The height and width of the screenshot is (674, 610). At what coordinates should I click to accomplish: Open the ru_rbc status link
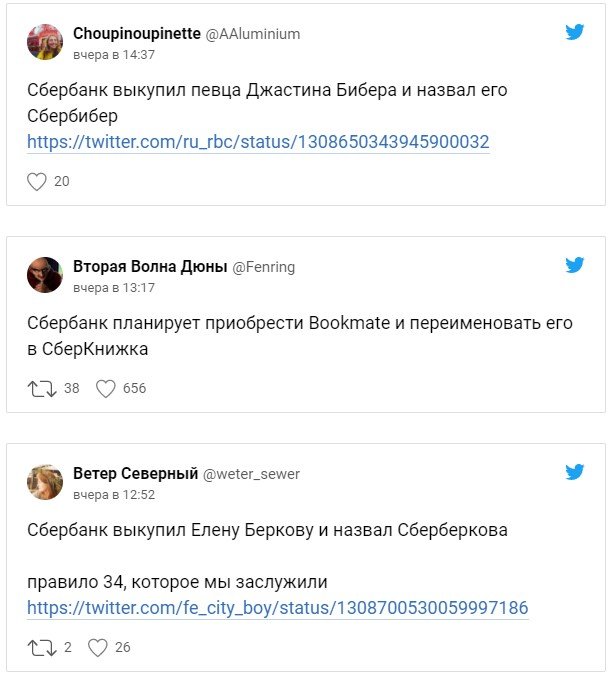pyautogui.click(x=258, y=142)
